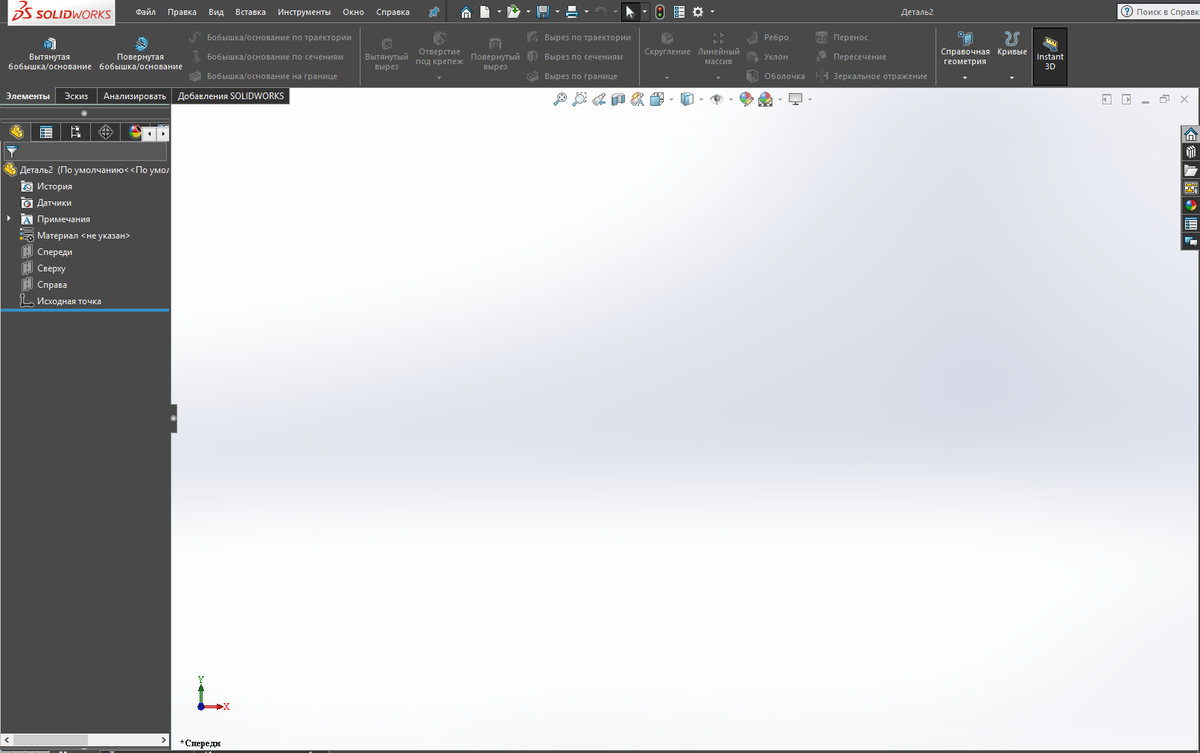
Task: Click the Print icon
Action: pyautogui.click(x=571, y=12)
